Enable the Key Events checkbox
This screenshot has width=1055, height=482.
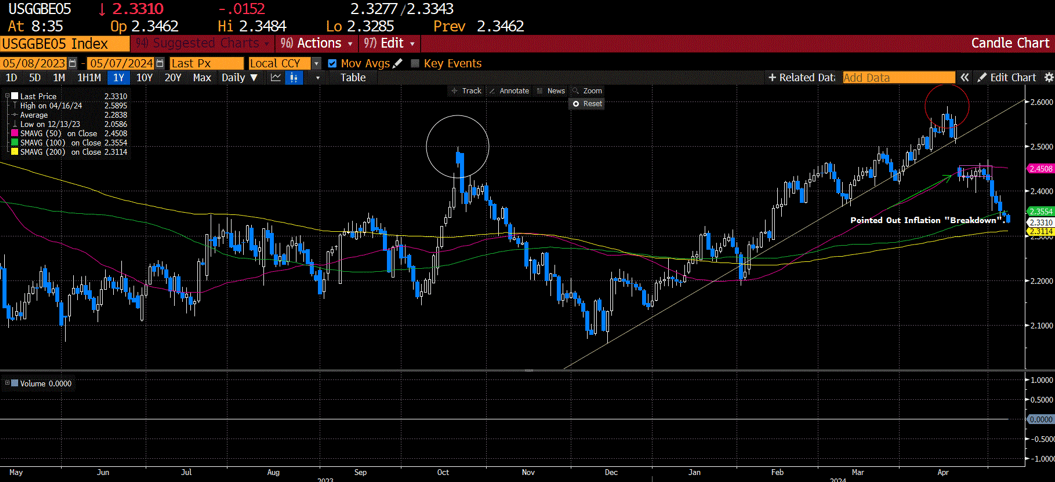415,63
